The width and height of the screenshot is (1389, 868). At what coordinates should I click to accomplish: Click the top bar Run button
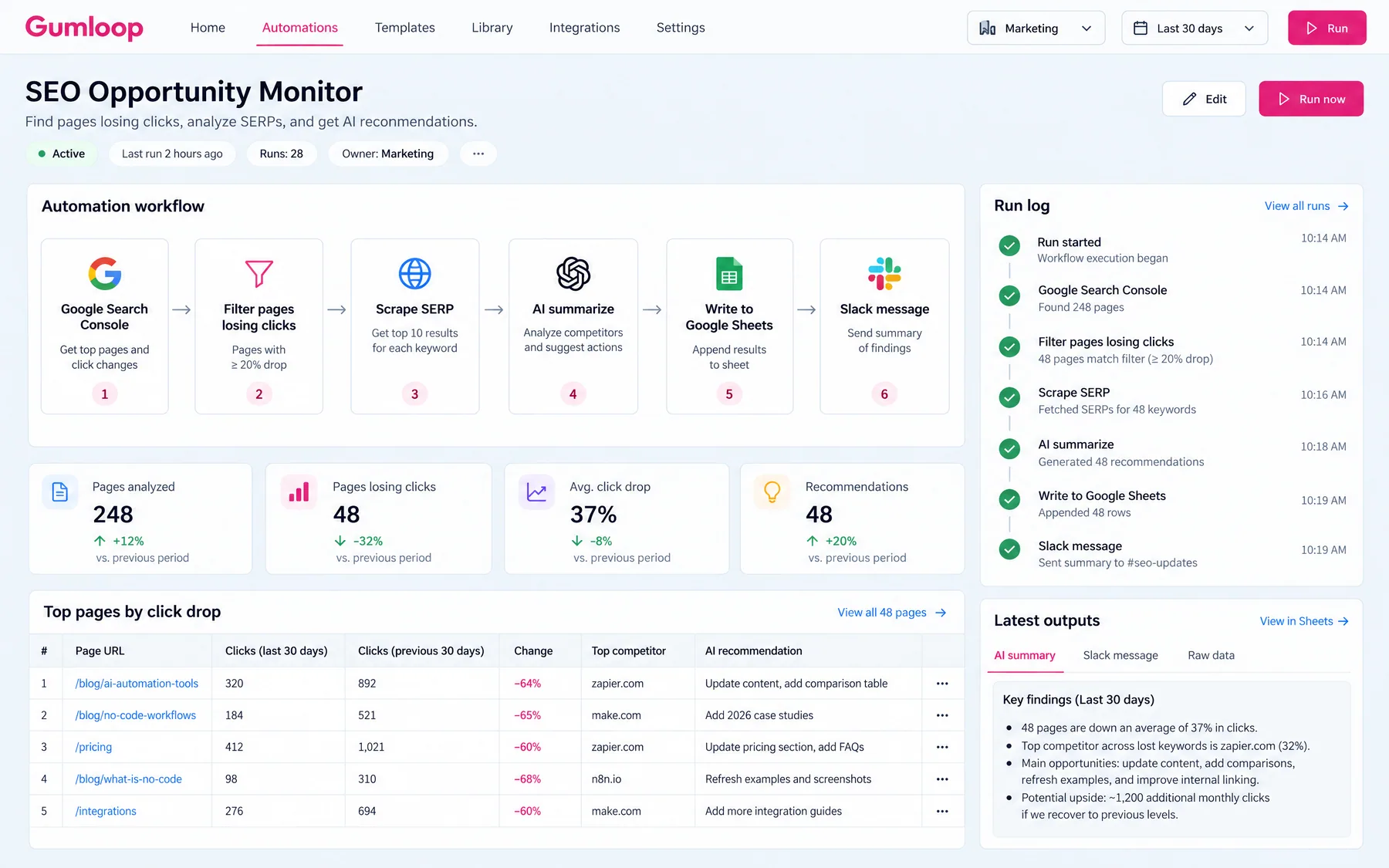pyautogui.click(x=1327, y=28)
